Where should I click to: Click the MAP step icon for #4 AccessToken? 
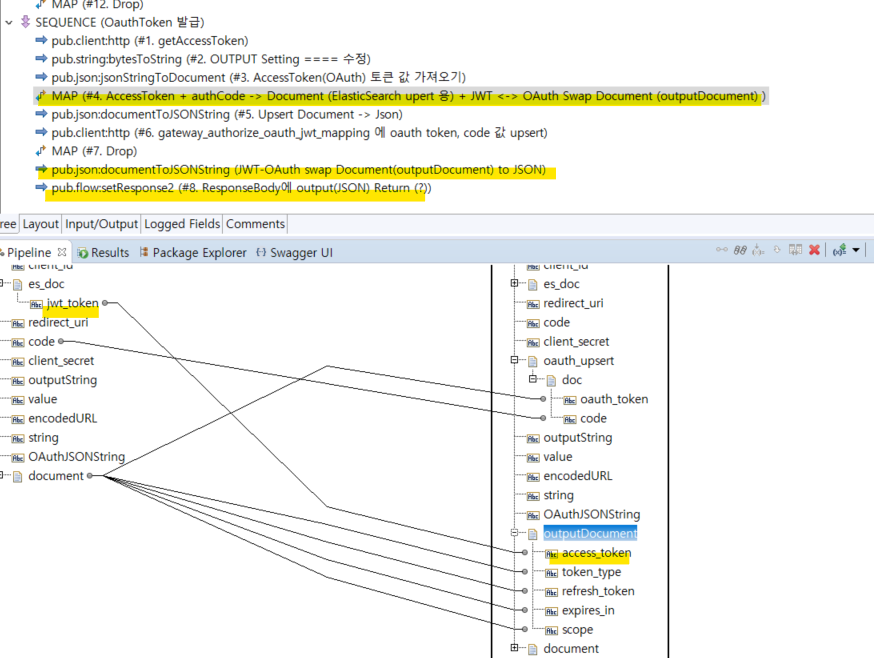tap(41, 96)
